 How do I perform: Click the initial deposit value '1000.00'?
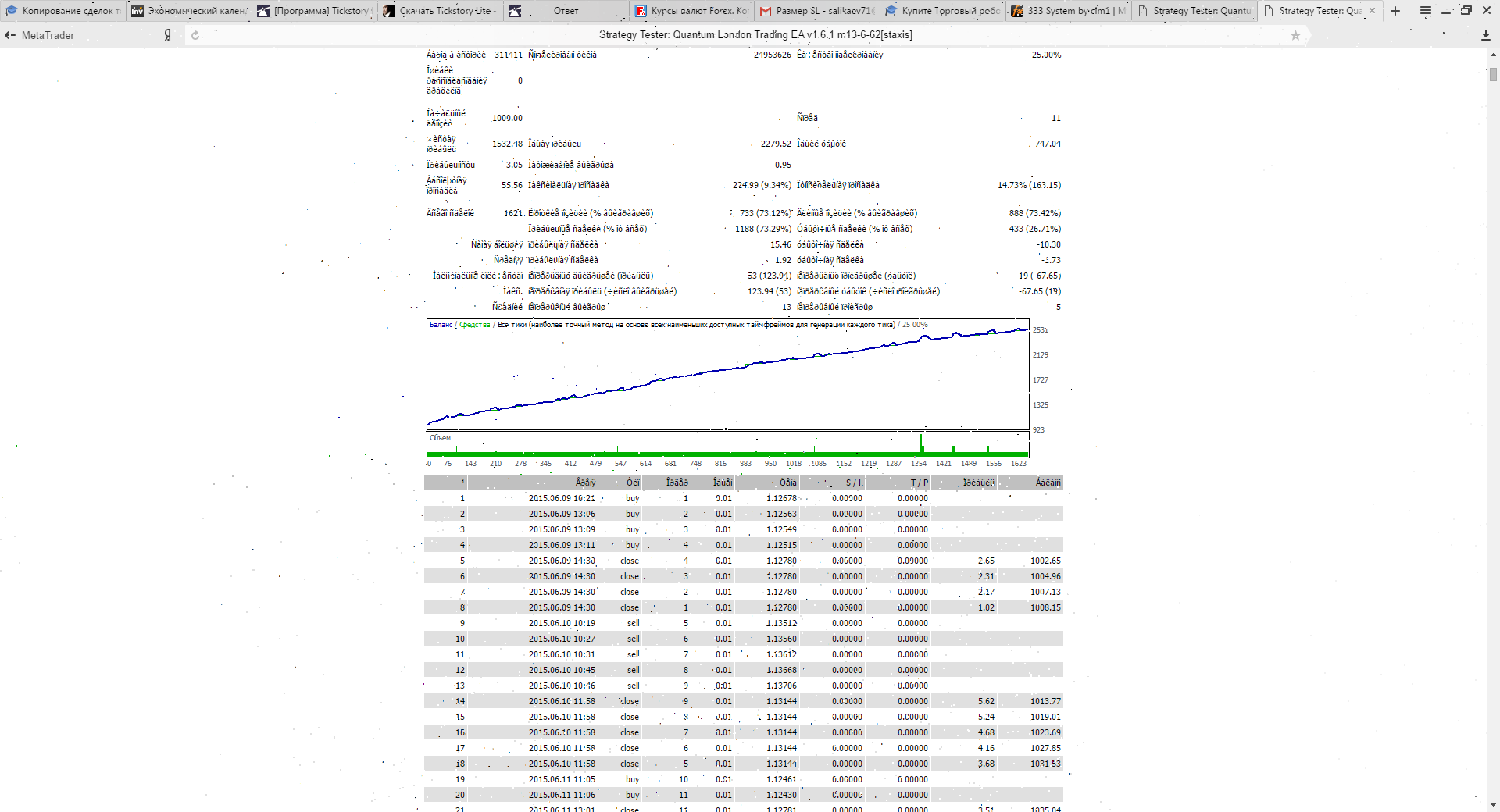(x=507, y=118)
